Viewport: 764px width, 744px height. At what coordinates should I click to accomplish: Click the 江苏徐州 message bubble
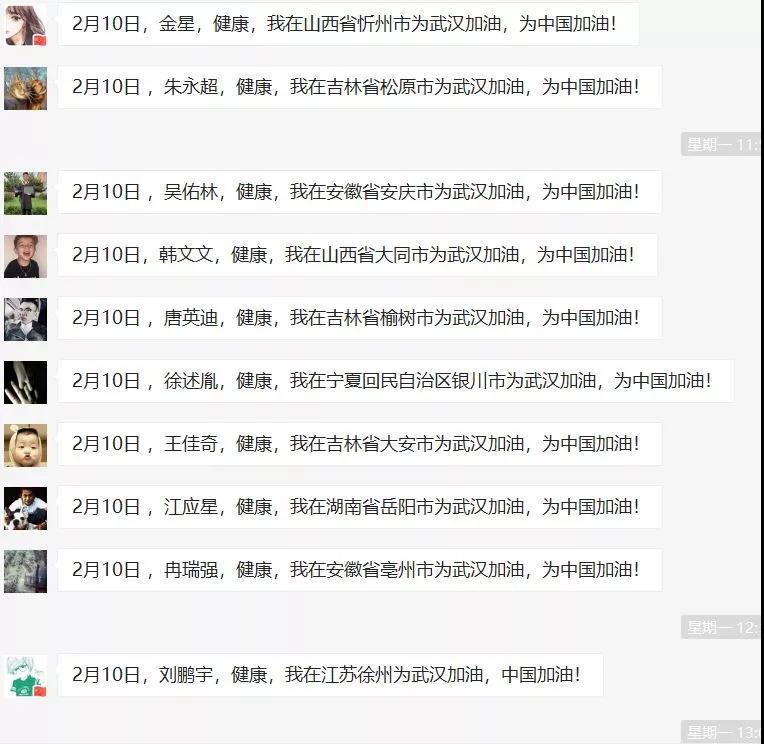click(330, 675)
